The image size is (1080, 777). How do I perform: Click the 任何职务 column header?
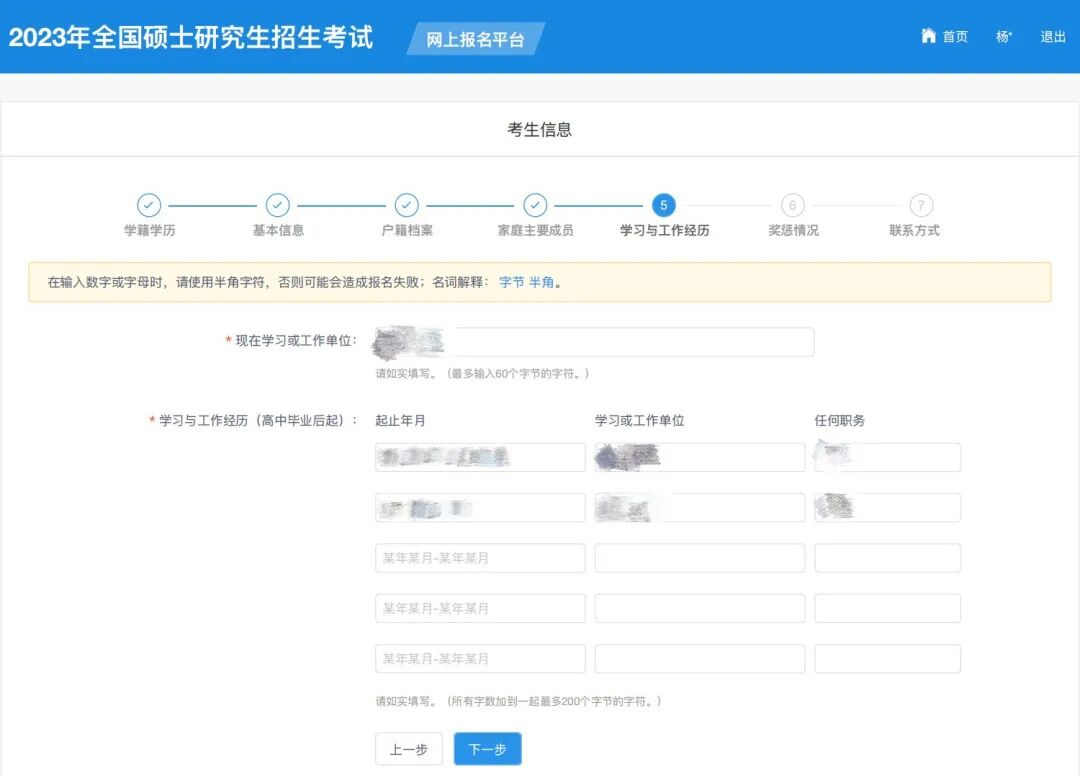point(840,420)
